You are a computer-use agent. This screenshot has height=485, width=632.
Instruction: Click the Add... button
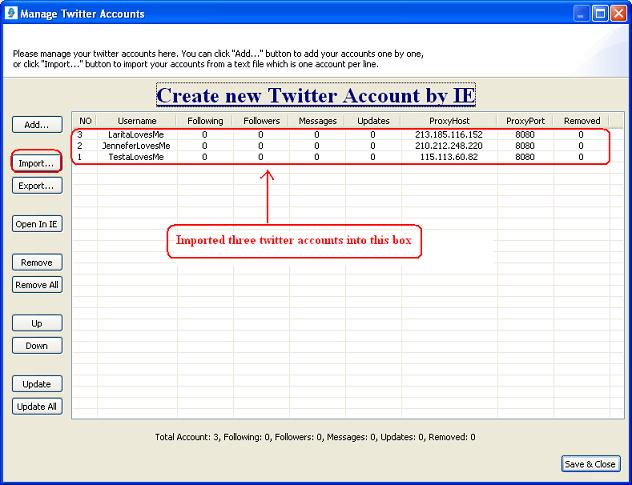click(37, 125)
